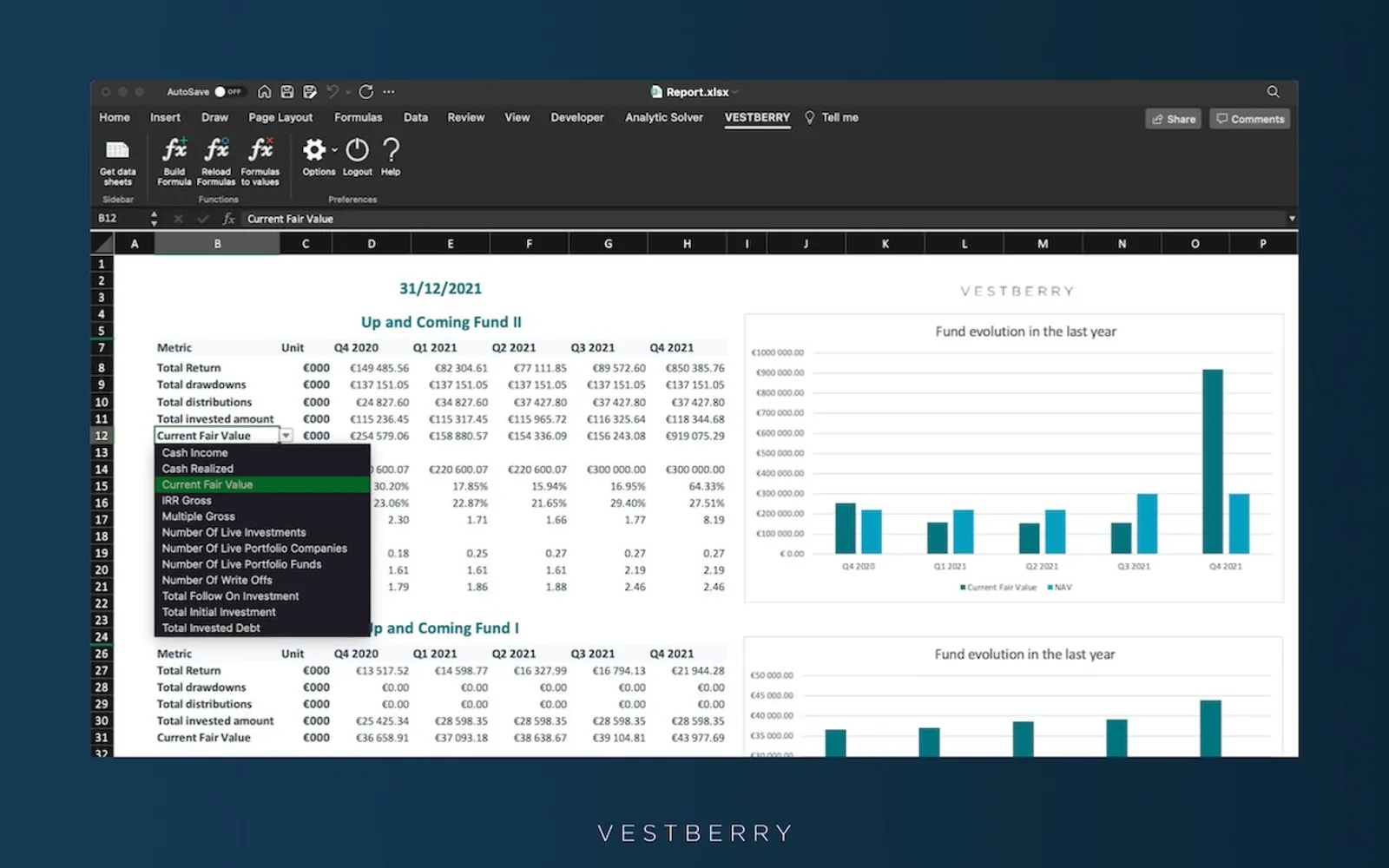Click the Redo arrow icon
Image resolution: width=1389 pixels, height=868 pixels.
[x=366, y=92]
